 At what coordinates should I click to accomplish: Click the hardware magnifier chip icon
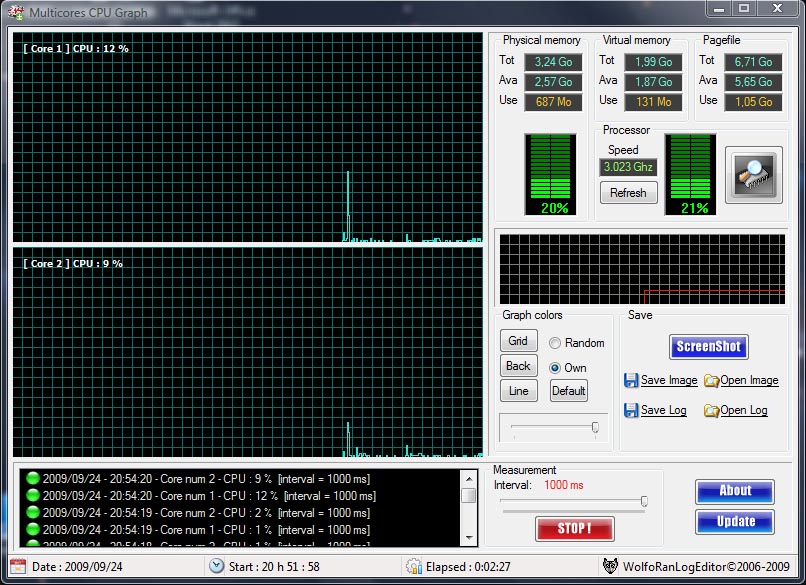tap(753, 175)
